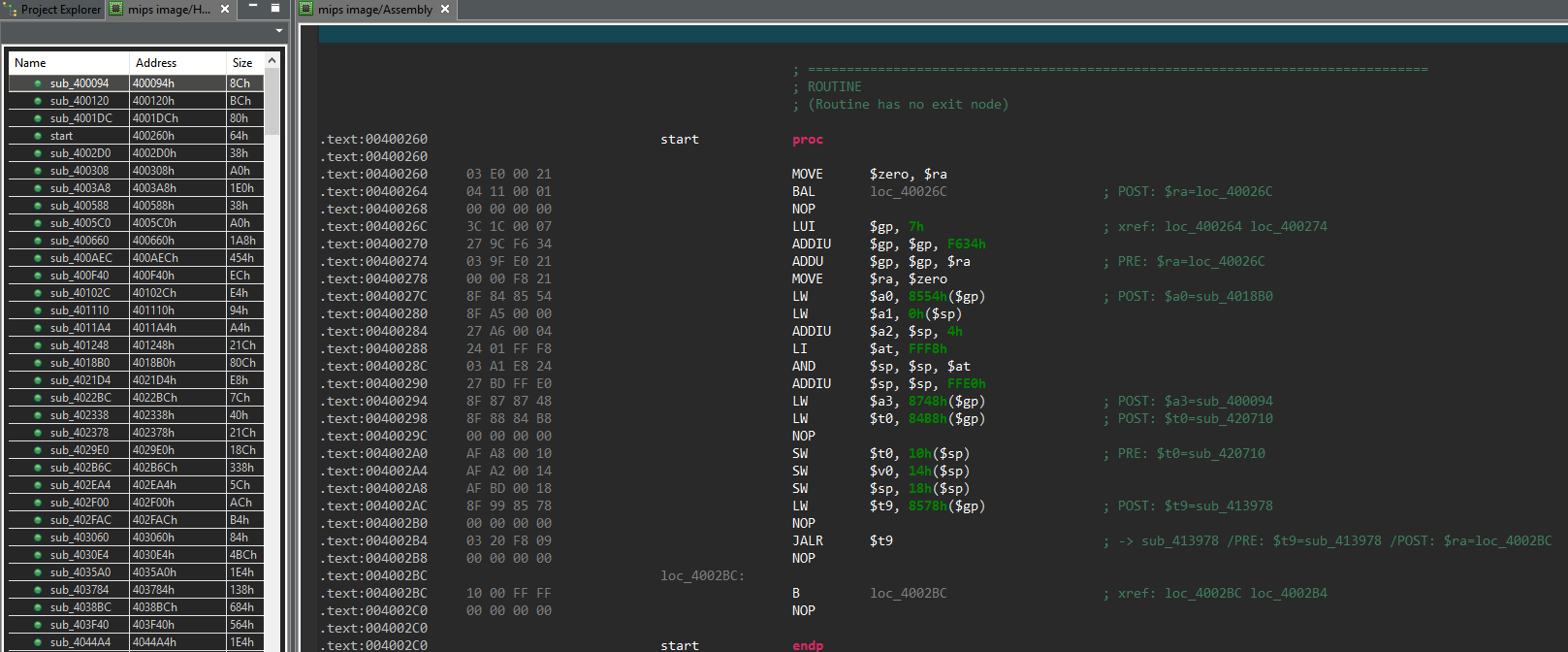Sort routines by the Name column header

point(69,63)
